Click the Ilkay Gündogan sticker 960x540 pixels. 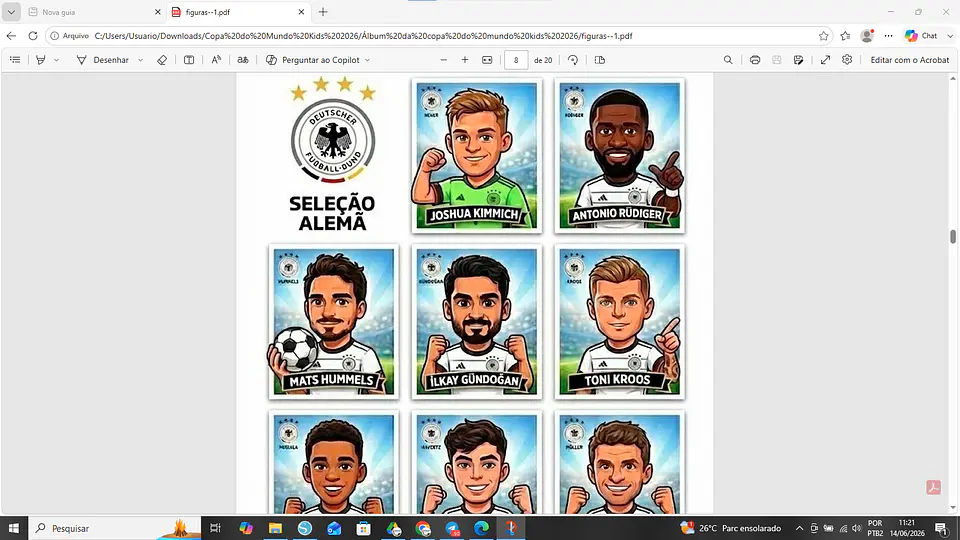(x=476, y=321)
